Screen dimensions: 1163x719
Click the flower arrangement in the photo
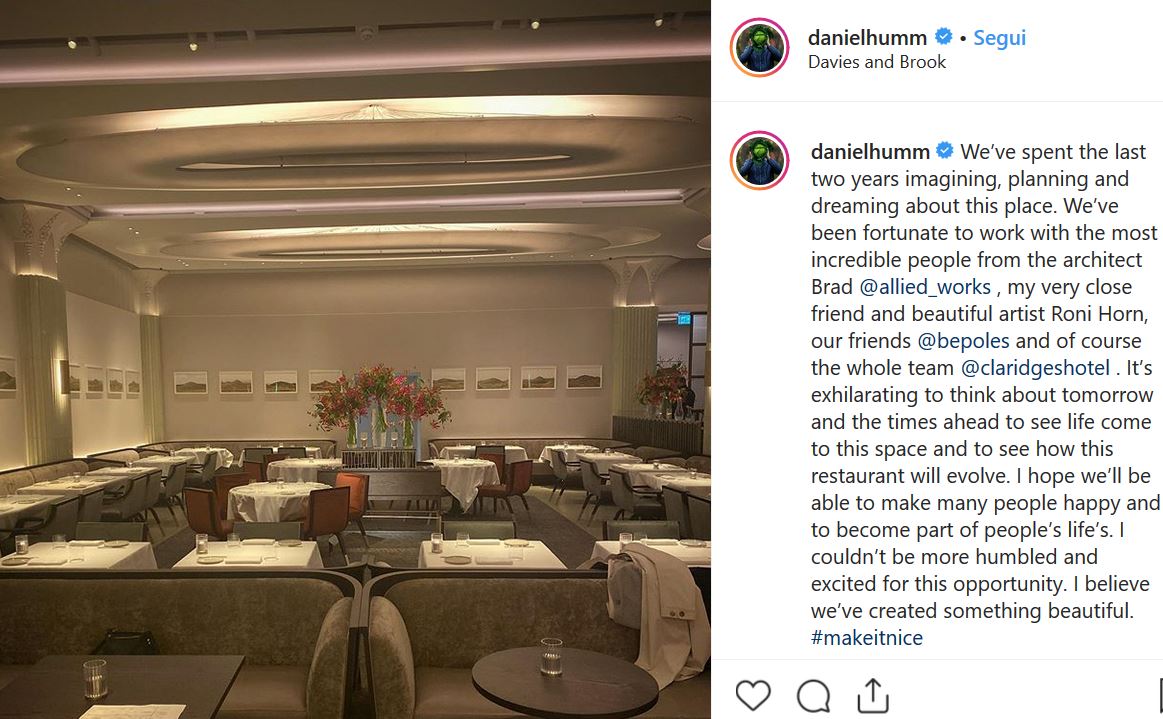click(x=378, y=407)
